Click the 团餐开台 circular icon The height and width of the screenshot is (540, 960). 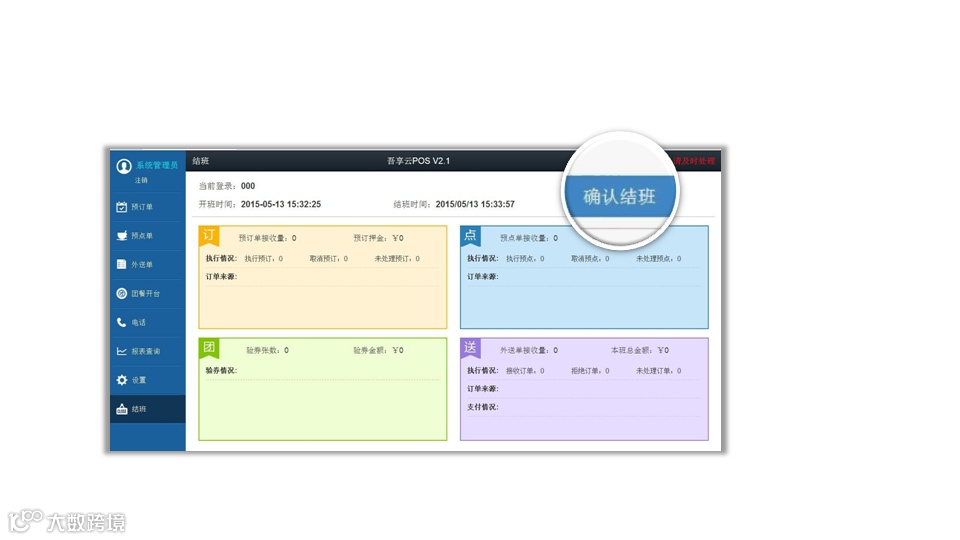click(122, 293)
